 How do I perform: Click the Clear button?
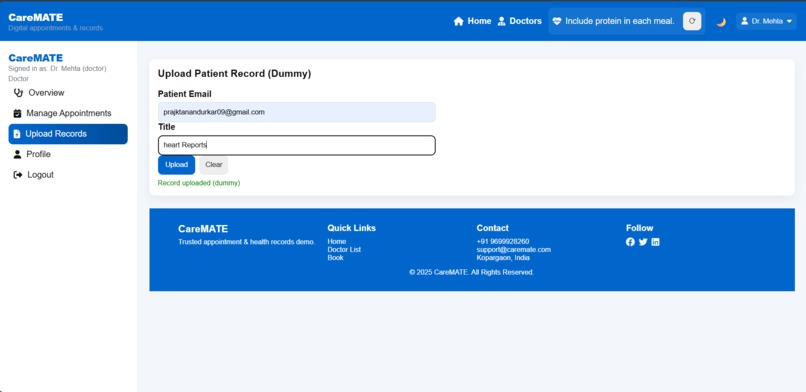(213, 165)
